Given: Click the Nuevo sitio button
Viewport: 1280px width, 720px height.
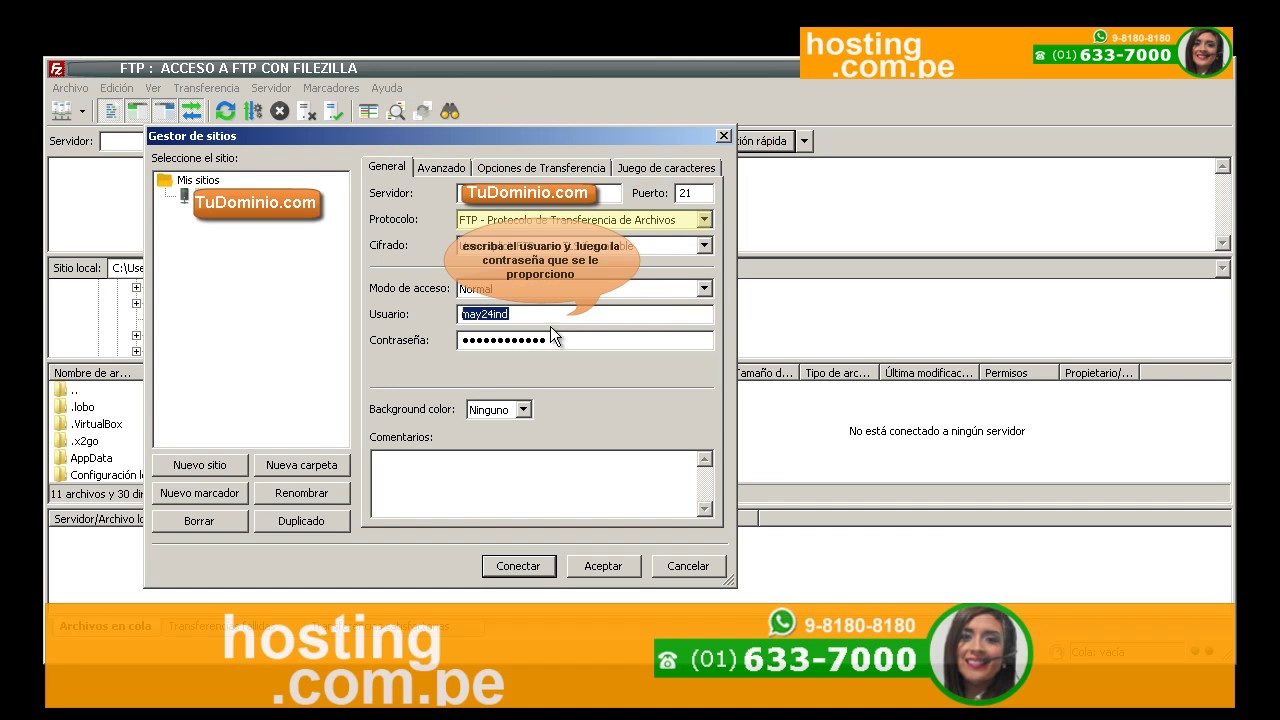Looking at the screenshot, I should (x=200, y=465).
